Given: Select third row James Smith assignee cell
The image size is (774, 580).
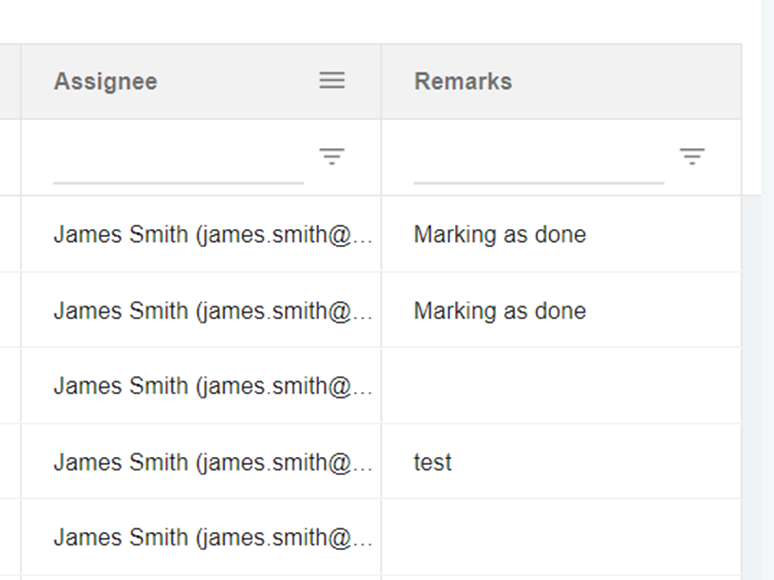Looking at the screenshot, I should [212, 386].
